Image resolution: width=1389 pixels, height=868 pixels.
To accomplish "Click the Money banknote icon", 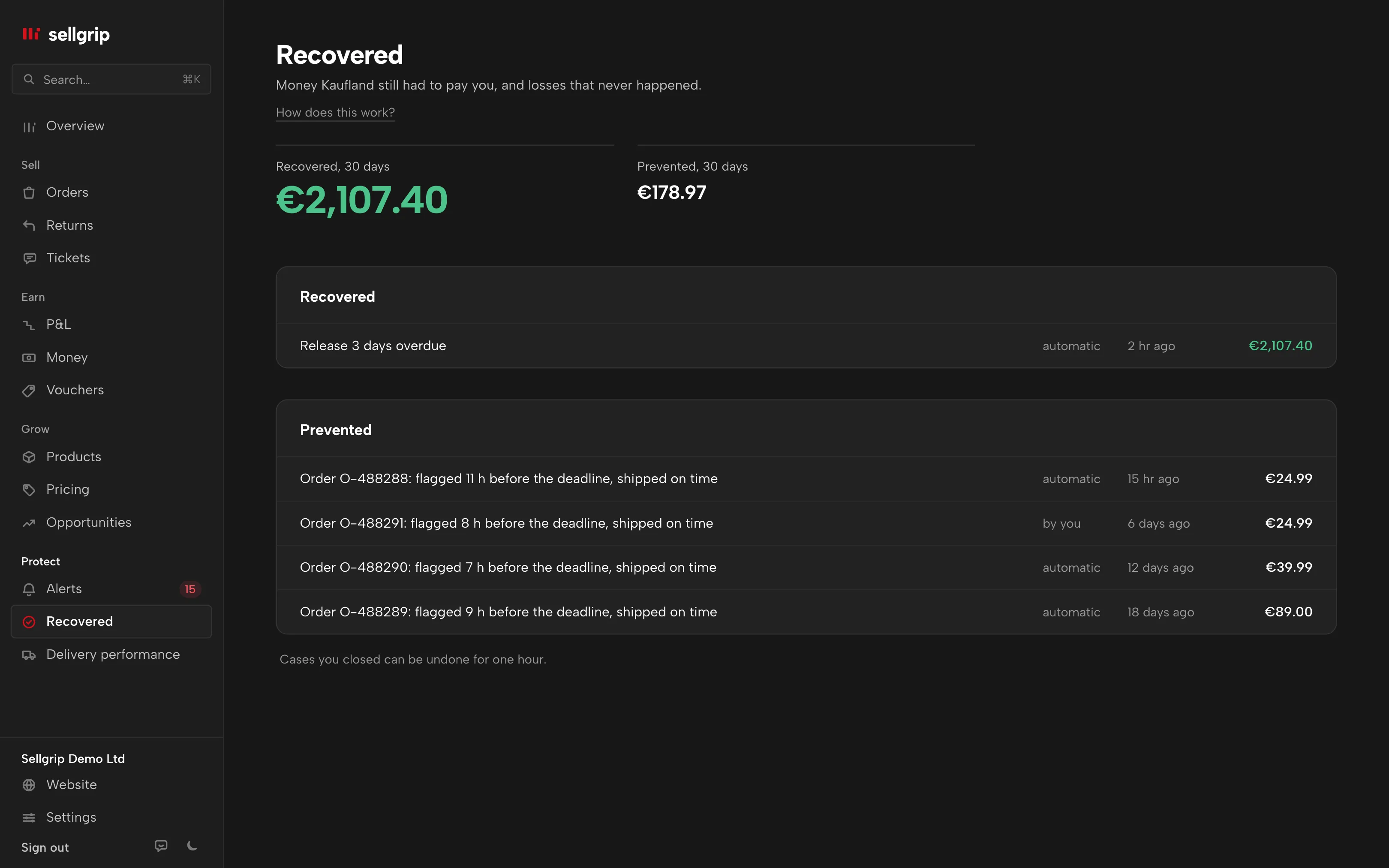I will coord(29,357).
